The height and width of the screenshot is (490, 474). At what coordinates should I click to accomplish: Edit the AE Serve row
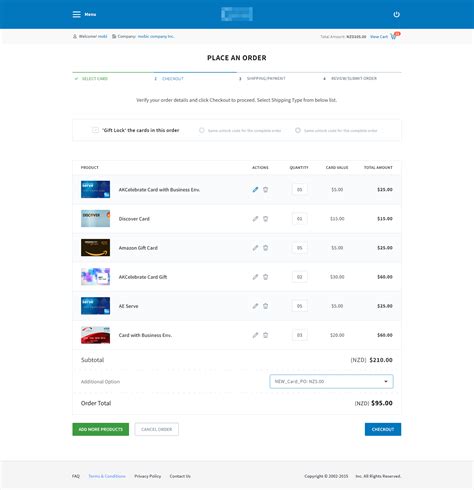pos(255,306)
